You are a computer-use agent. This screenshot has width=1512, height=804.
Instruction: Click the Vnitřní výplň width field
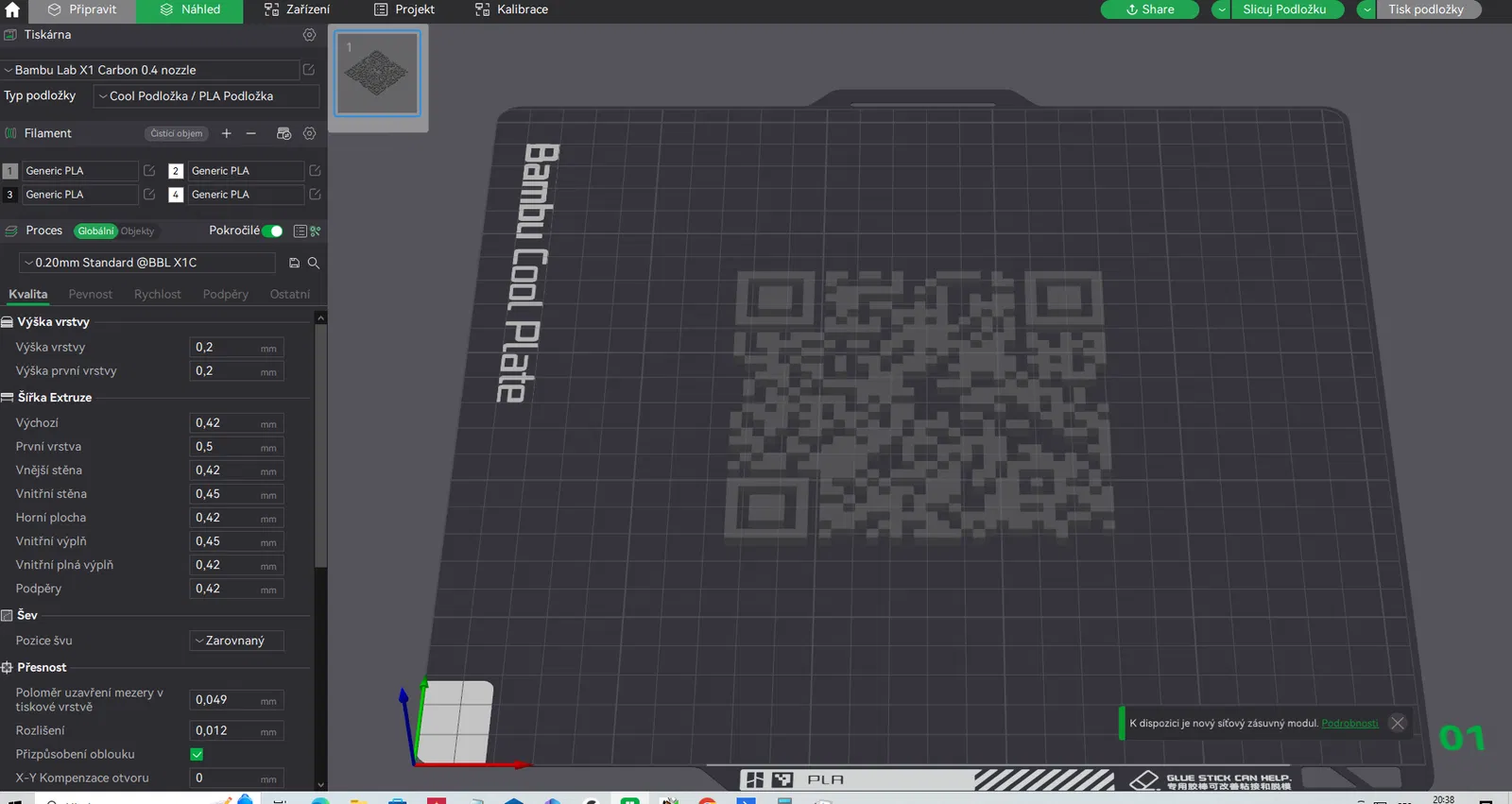tap(236, 541)
